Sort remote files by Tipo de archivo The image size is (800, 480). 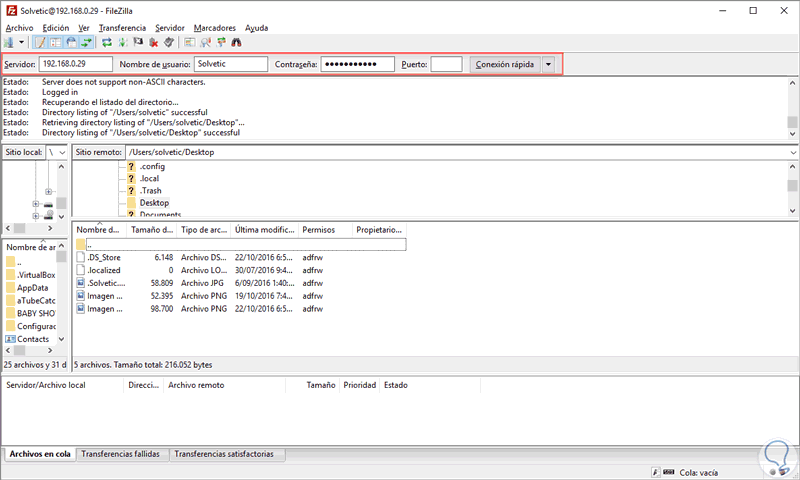click(204, 230)
